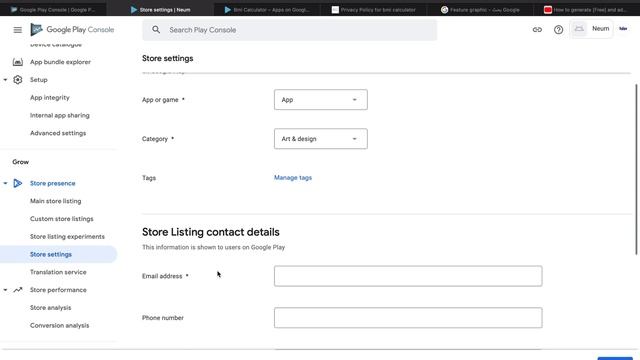Select Store settings in sidebar
Image resolution: width=640 pixels, height=360 pixels.
[x=58, y=254]
